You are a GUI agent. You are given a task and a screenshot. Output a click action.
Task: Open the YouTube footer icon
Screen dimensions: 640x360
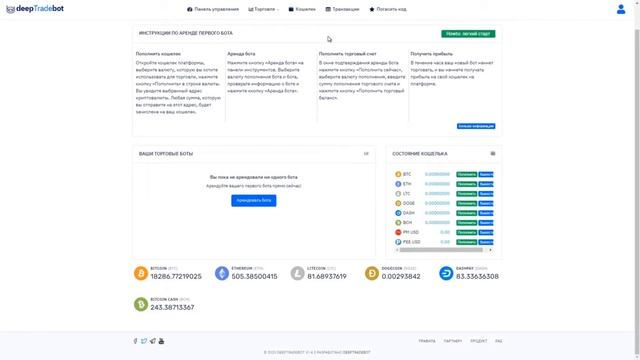point(161,341)
